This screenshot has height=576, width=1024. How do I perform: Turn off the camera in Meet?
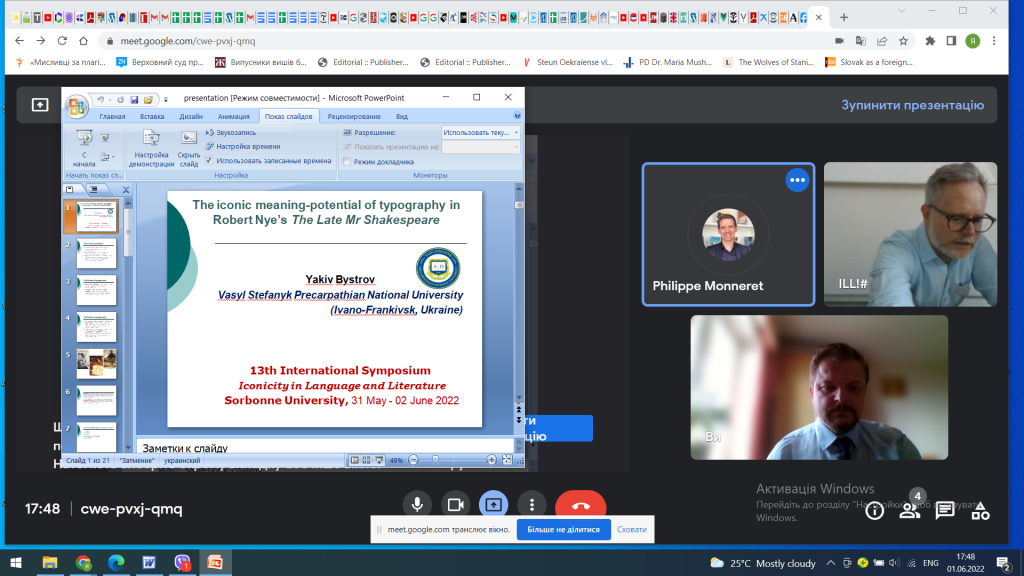point(455,505)
